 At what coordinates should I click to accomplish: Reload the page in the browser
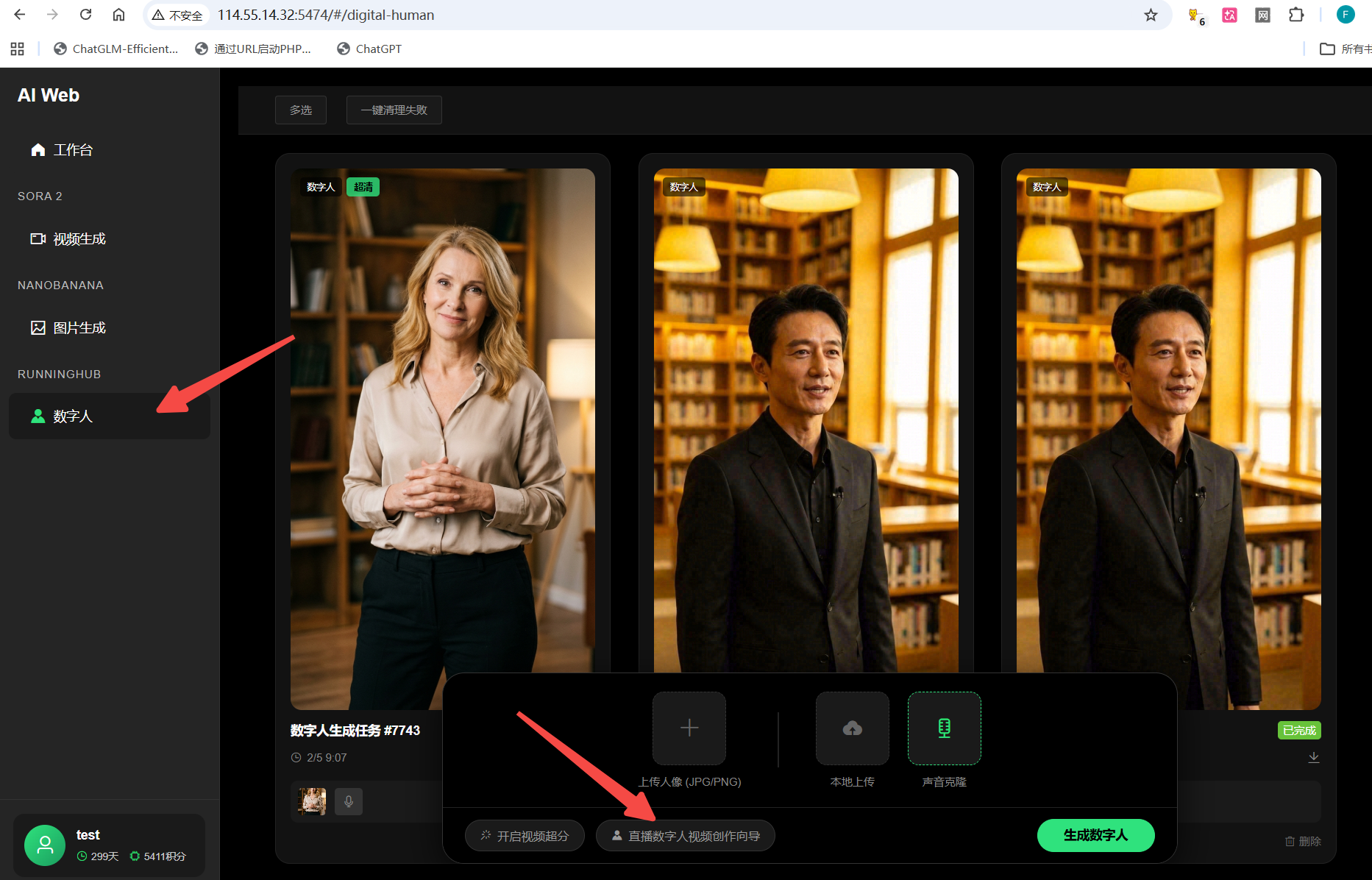click(x=86, y=15)
